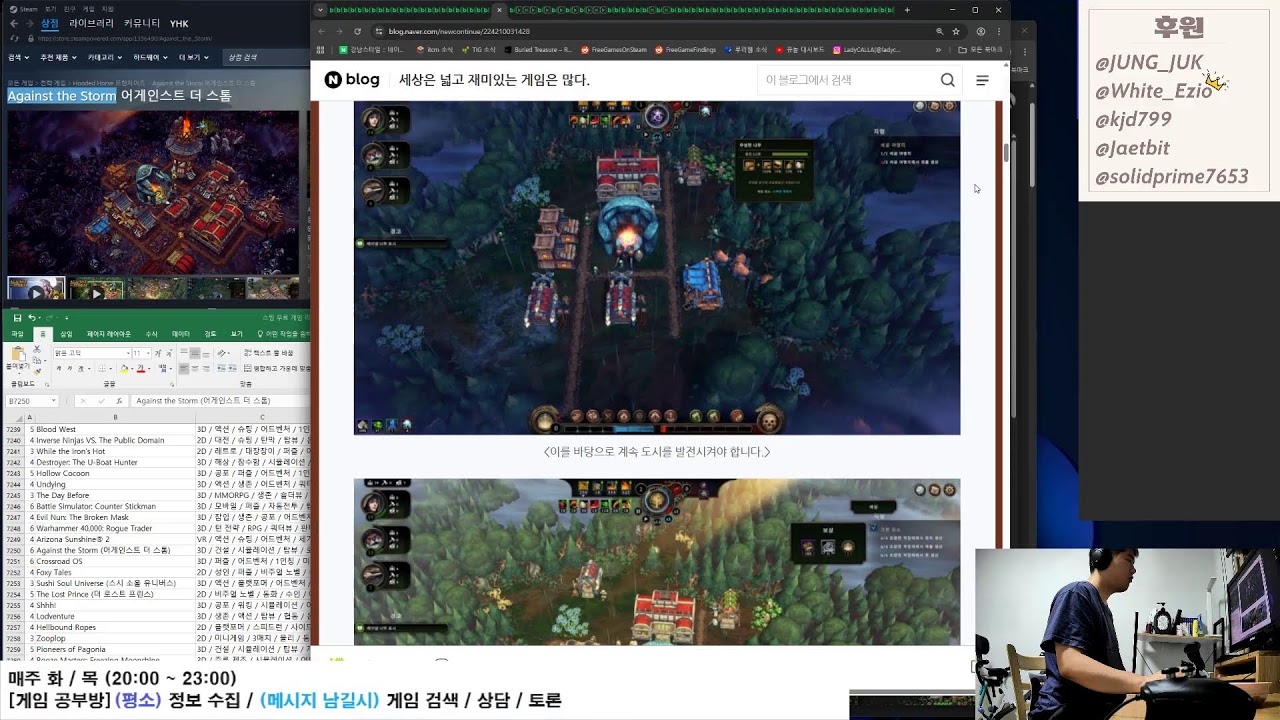The height and width of the screenshot is (720, 1280).
Task: Open the FreeGamesOnSteam bookmark
Action: (x=614, y=49)
